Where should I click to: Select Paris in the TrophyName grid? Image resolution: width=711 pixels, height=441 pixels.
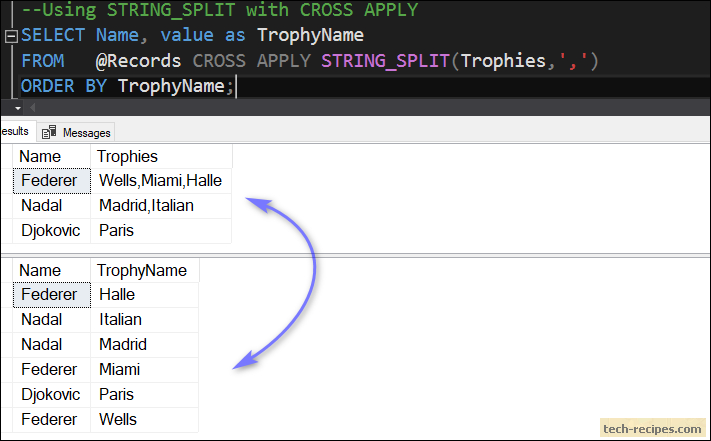pyautogui.click(x=145, y=395)
